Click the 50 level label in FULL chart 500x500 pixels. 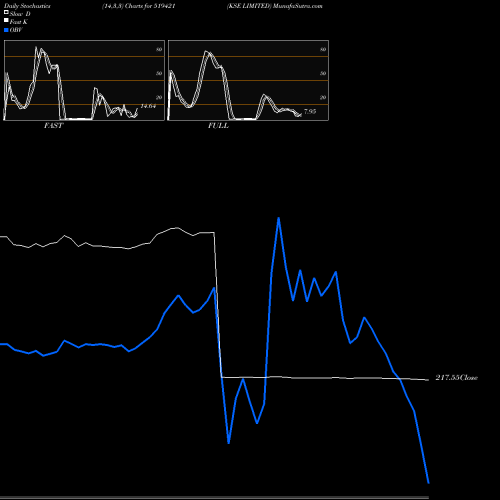323,73
